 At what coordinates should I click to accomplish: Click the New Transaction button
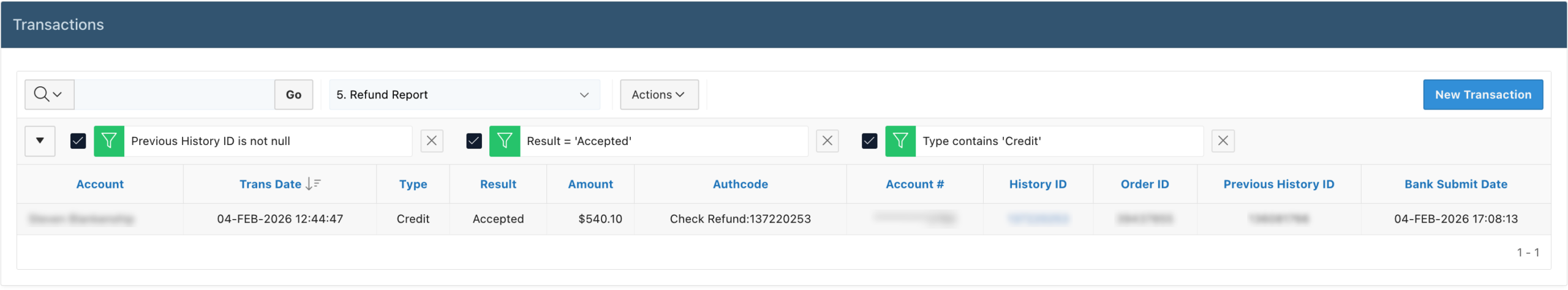(x=1482, y=95)
